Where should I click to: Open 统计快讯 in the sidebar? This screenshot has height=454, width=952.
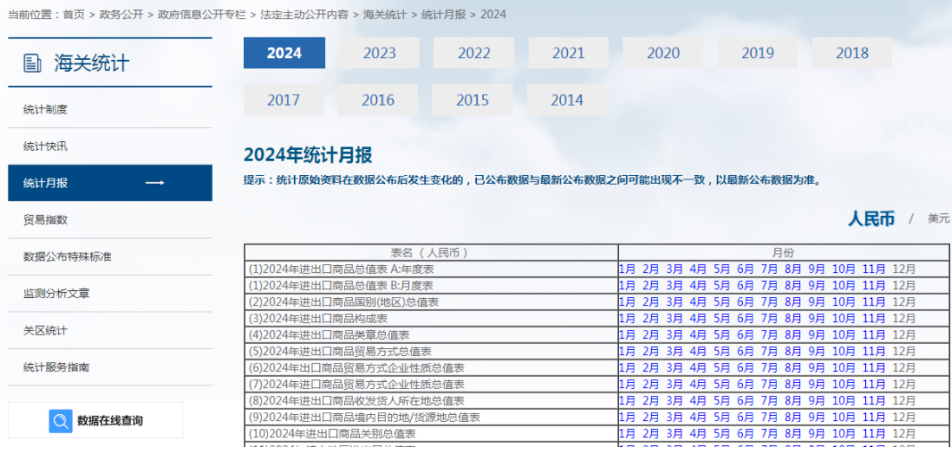45,146
